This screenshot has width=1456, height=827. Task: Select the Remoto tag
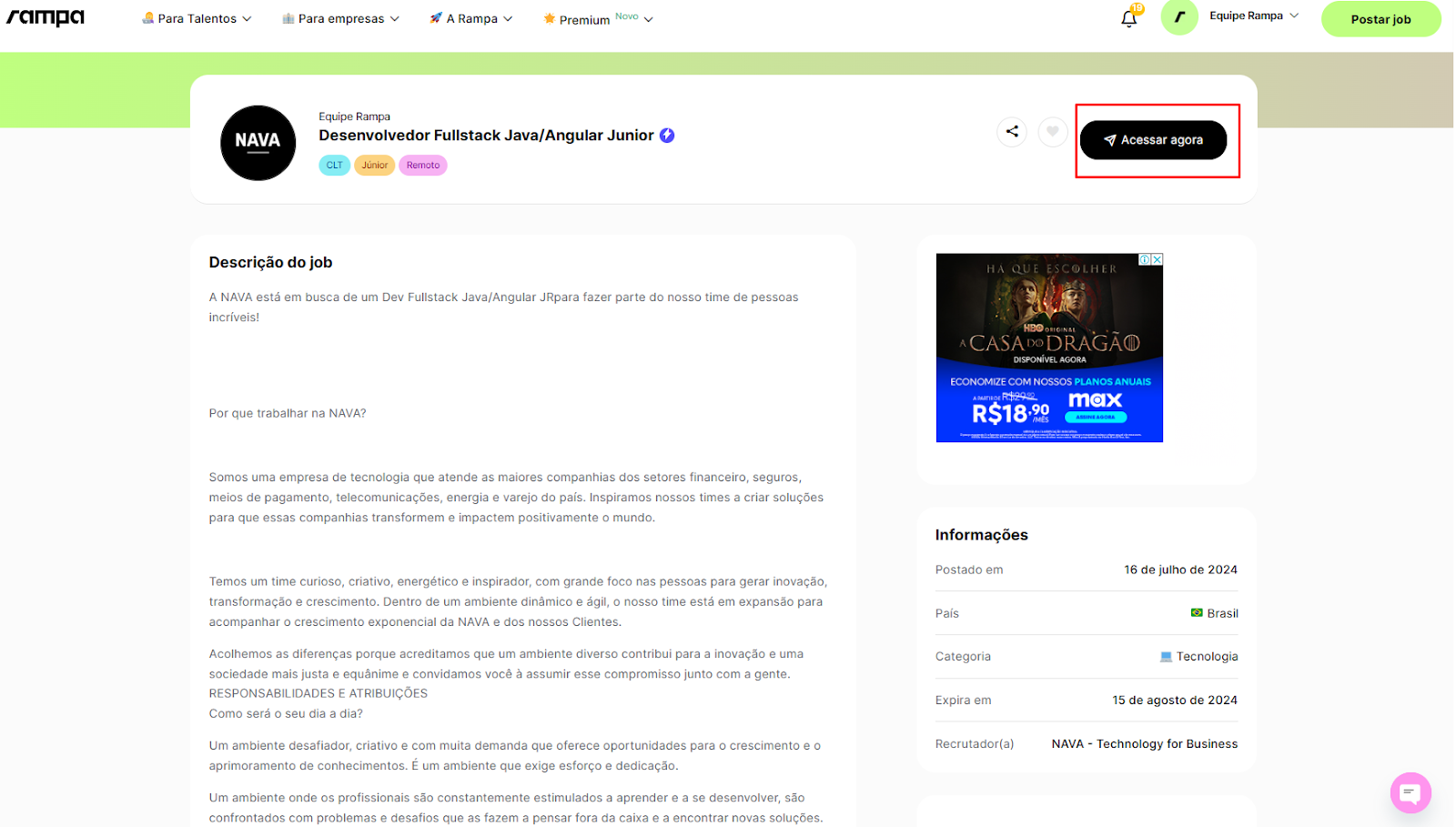(423, 166)
